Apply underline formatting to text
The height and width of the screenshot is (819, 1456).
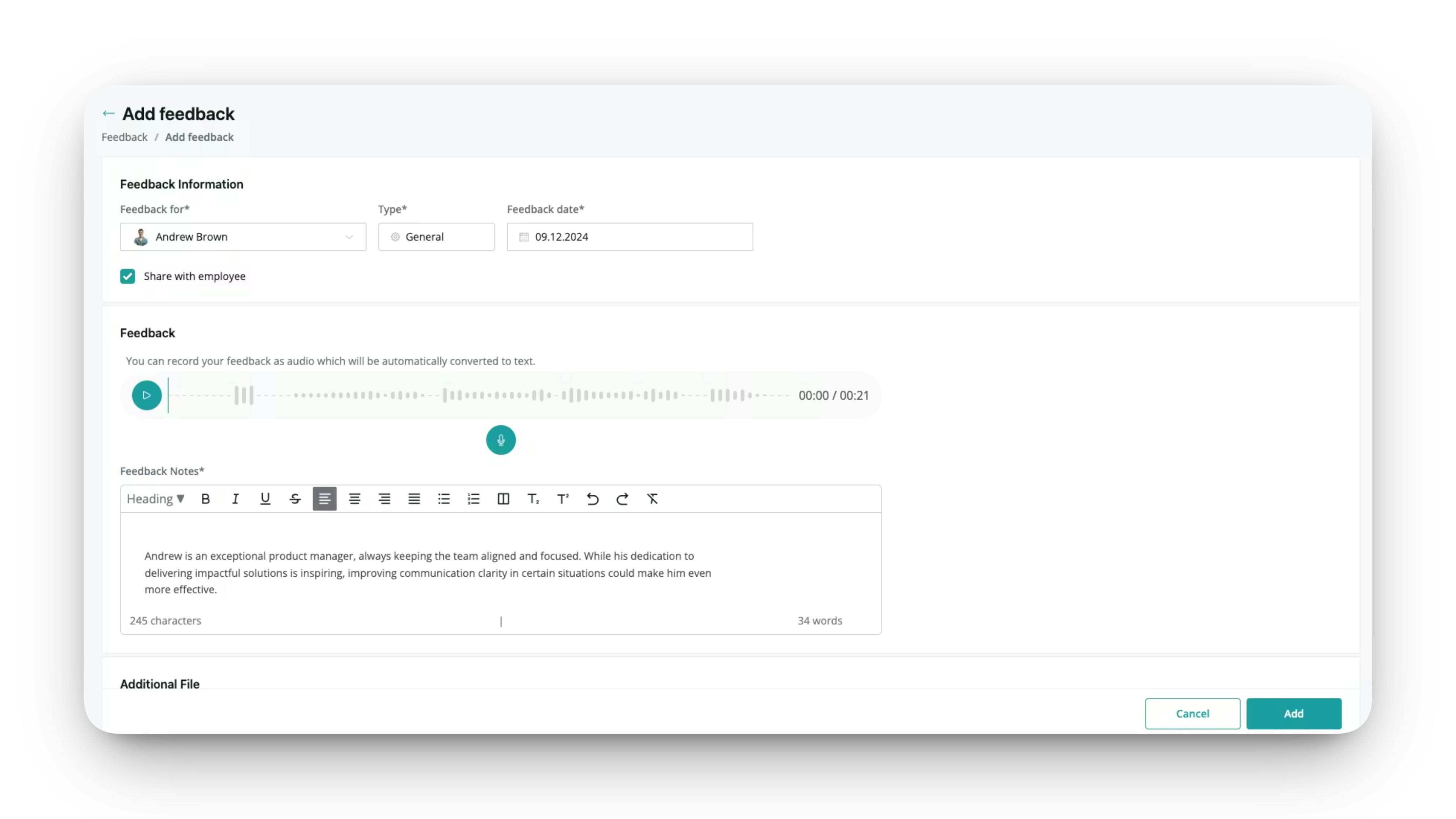265,499
